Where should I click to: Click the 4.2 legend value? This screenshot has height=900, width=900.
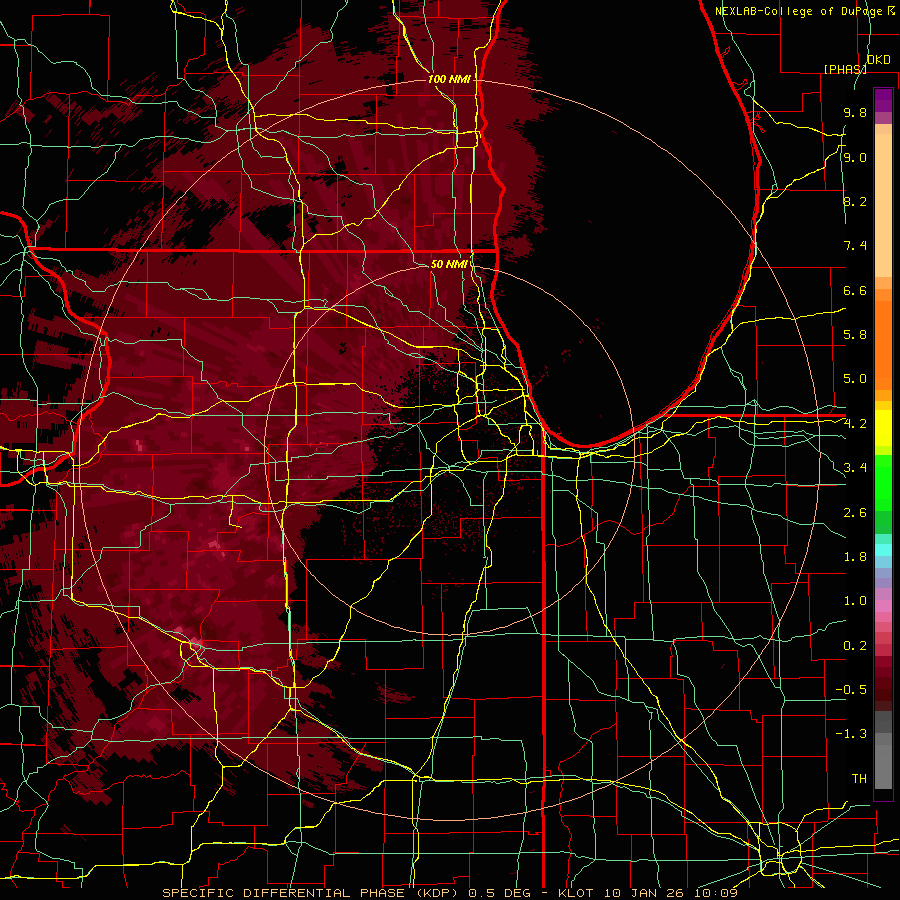click(855, 424)
